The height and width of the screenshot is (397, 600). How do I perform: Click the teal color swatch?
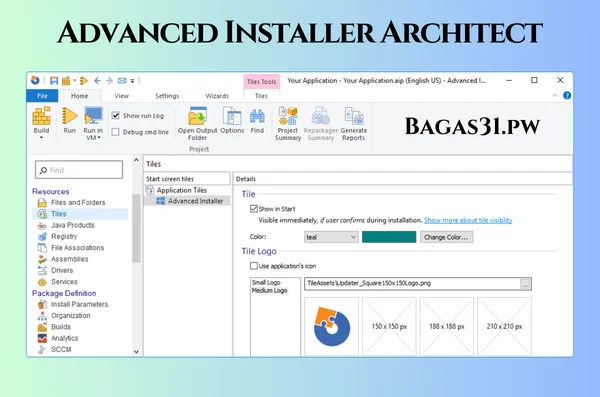[x=389, y=237]
